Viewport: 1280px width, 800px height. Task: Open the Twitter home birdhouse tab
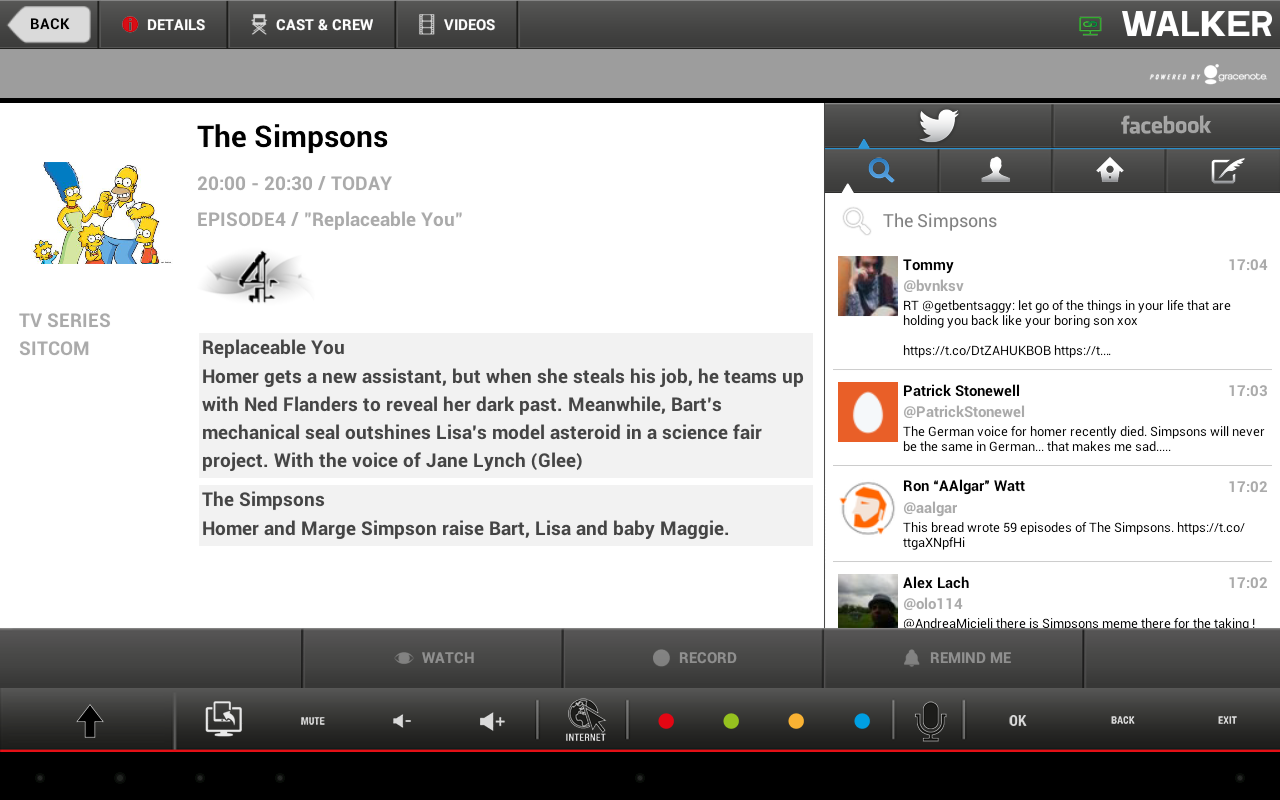pyautogui.click(x=1109, y=171)
